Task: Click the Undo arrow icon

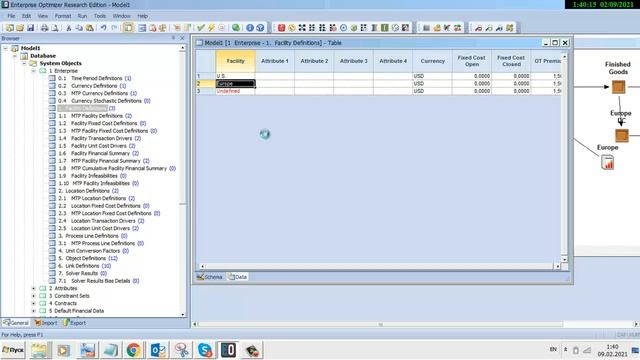Action: [103, 28]
